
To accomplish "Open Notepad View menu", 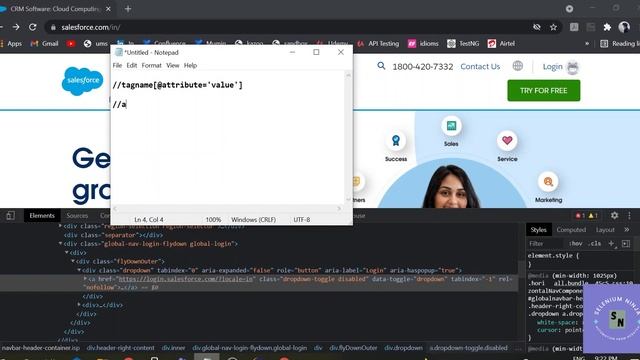I will coord(172,65).
